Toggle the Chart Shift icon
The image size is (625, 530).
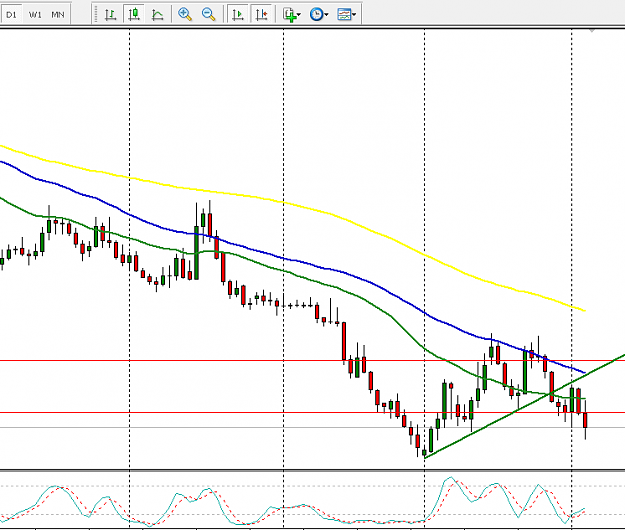(x=262, y=15)
